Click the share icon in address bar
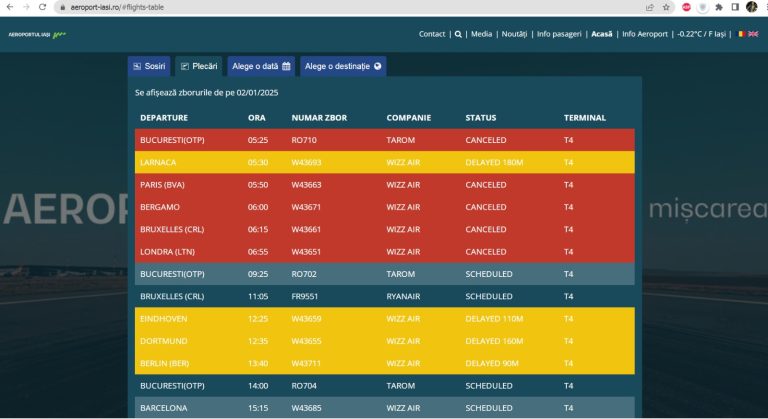Image resolution: width=768 pixels, height=419 pixels. (x=650, y=7)
